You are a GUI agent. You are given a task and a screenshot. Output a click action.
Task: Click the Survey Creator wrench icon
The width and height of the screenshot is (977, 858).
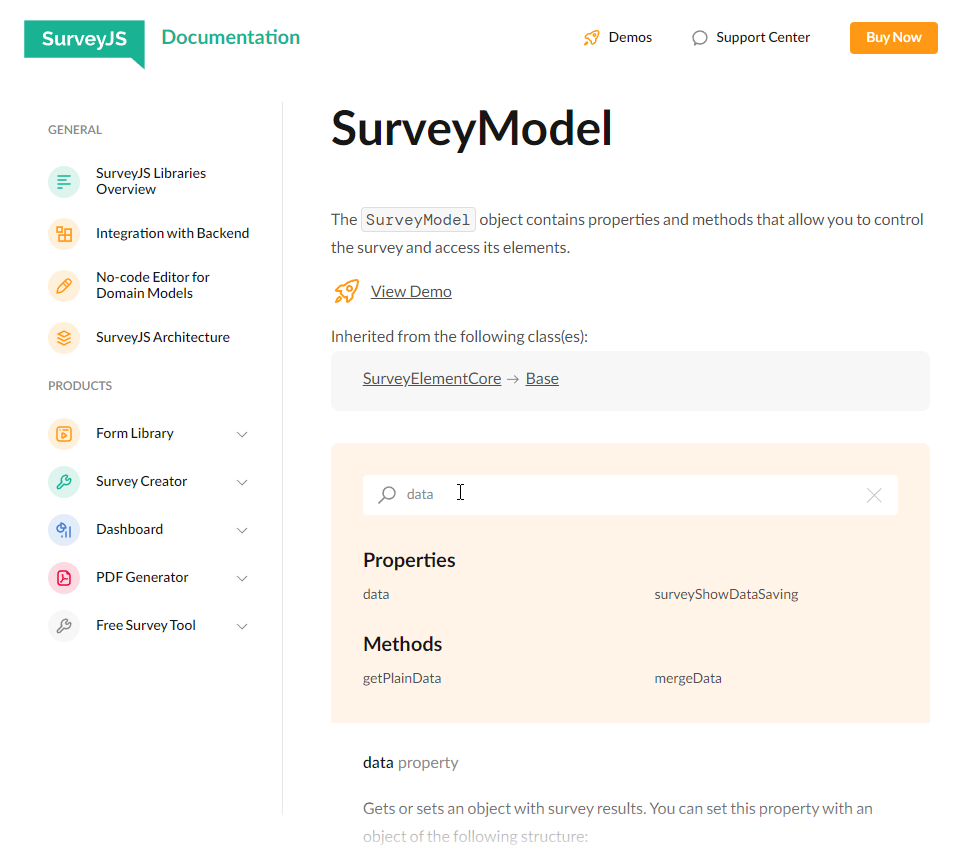(x=63, y=481)
